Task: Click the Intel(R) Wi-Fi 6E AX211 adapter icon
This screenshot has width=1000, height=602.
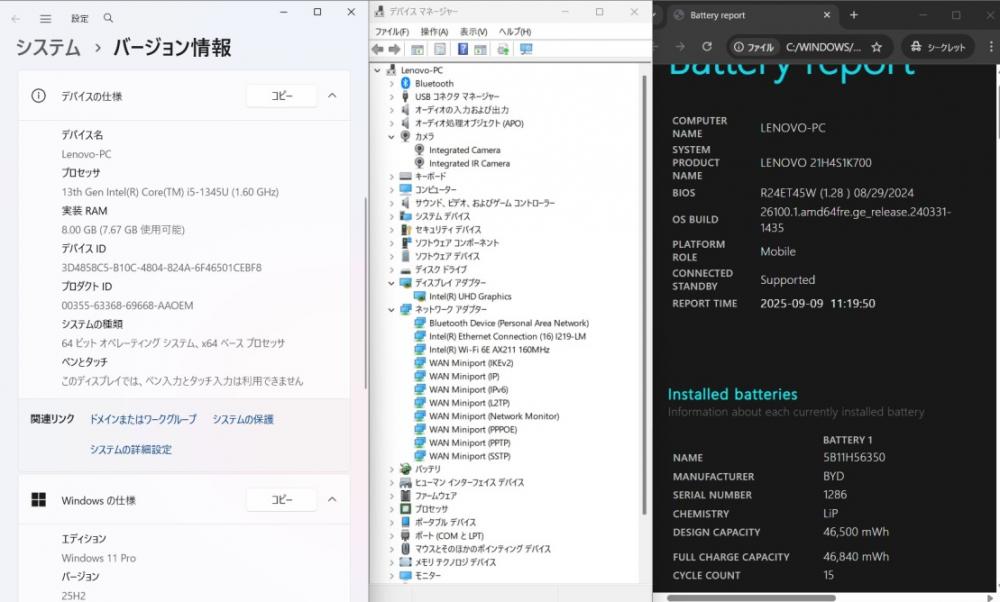Action: [x=420, y=349]
